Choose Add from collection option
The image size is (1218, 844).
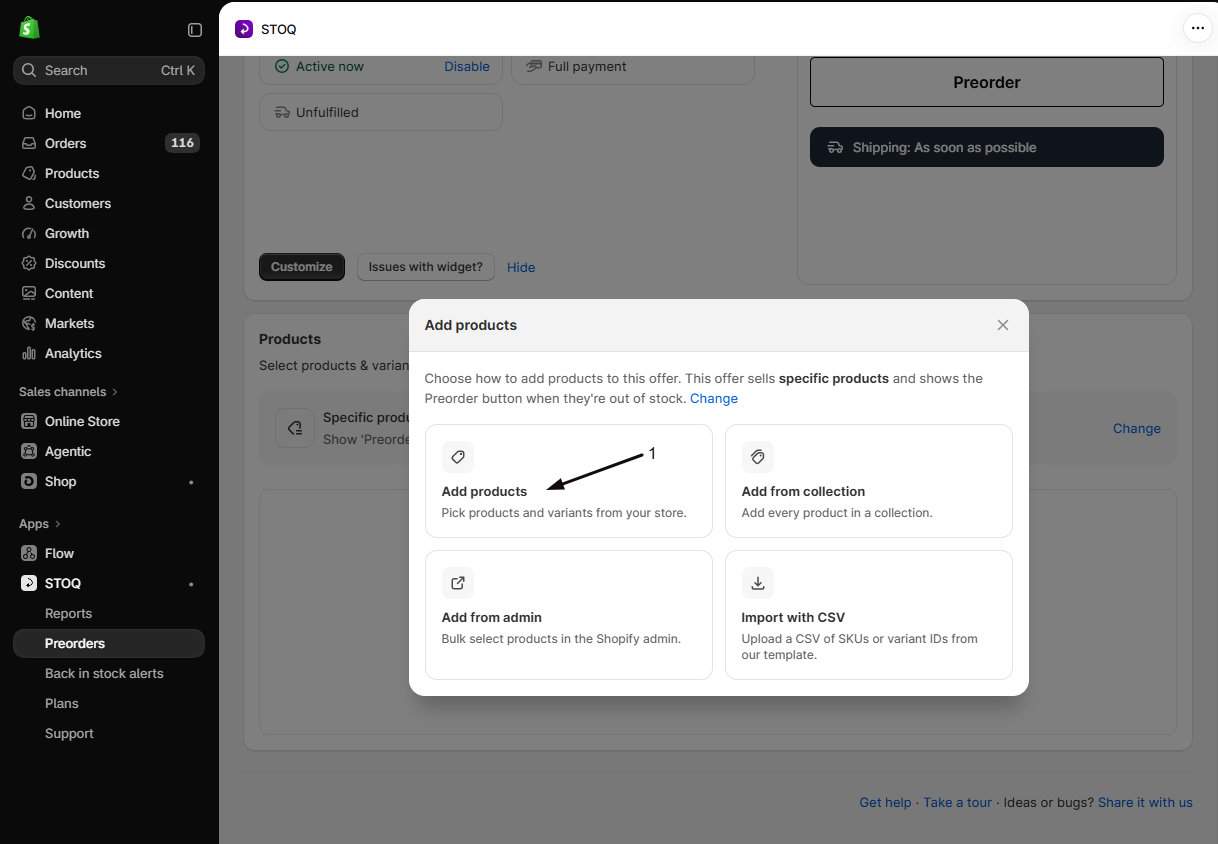[x=869, y=481]
